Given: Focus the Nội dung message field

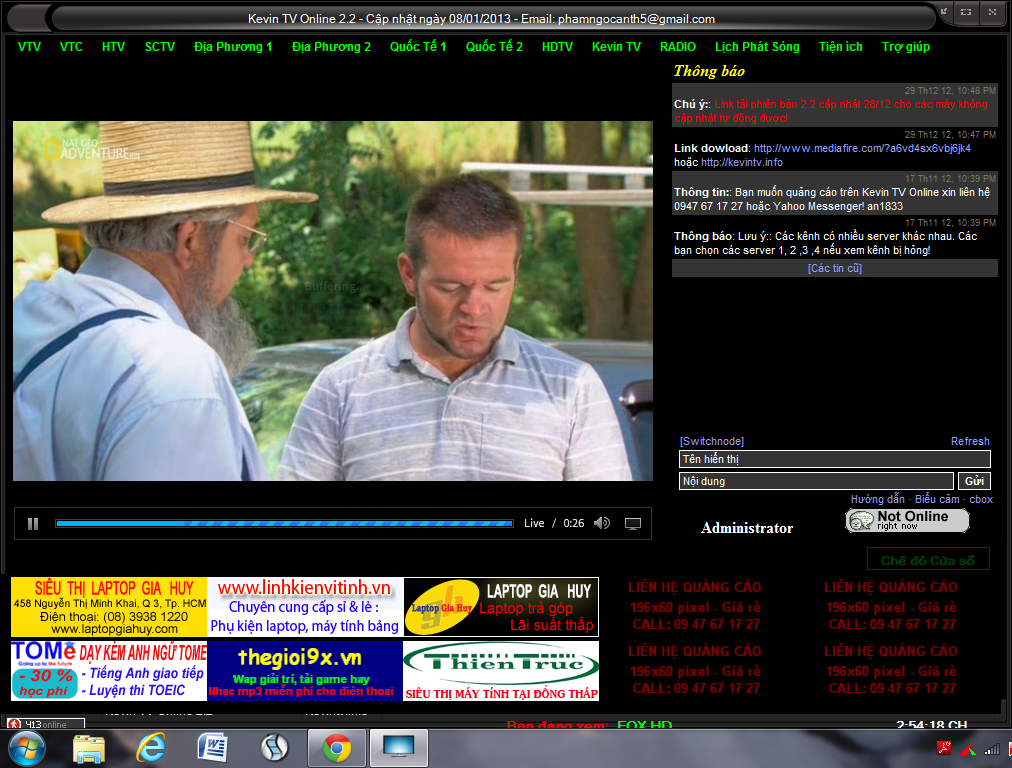Looking at the screenshot, I should click(x=816, y=481).
